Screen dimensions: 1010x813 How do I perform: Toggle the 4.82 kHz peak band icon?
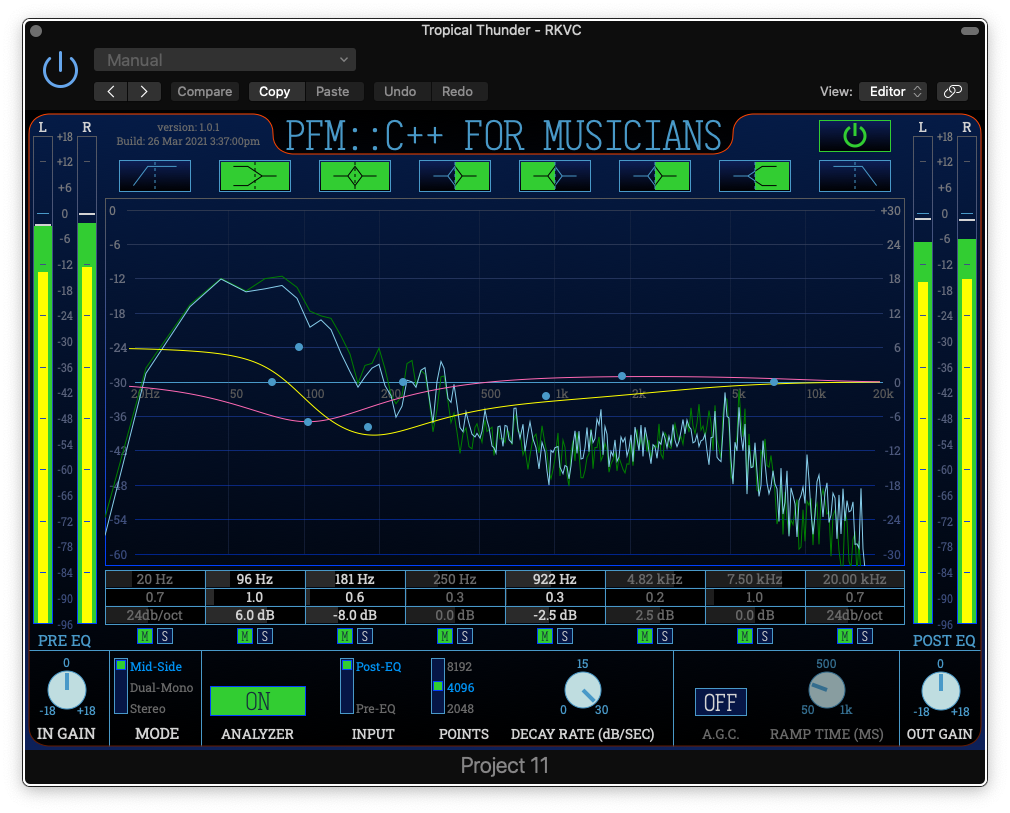click(654, 176)
